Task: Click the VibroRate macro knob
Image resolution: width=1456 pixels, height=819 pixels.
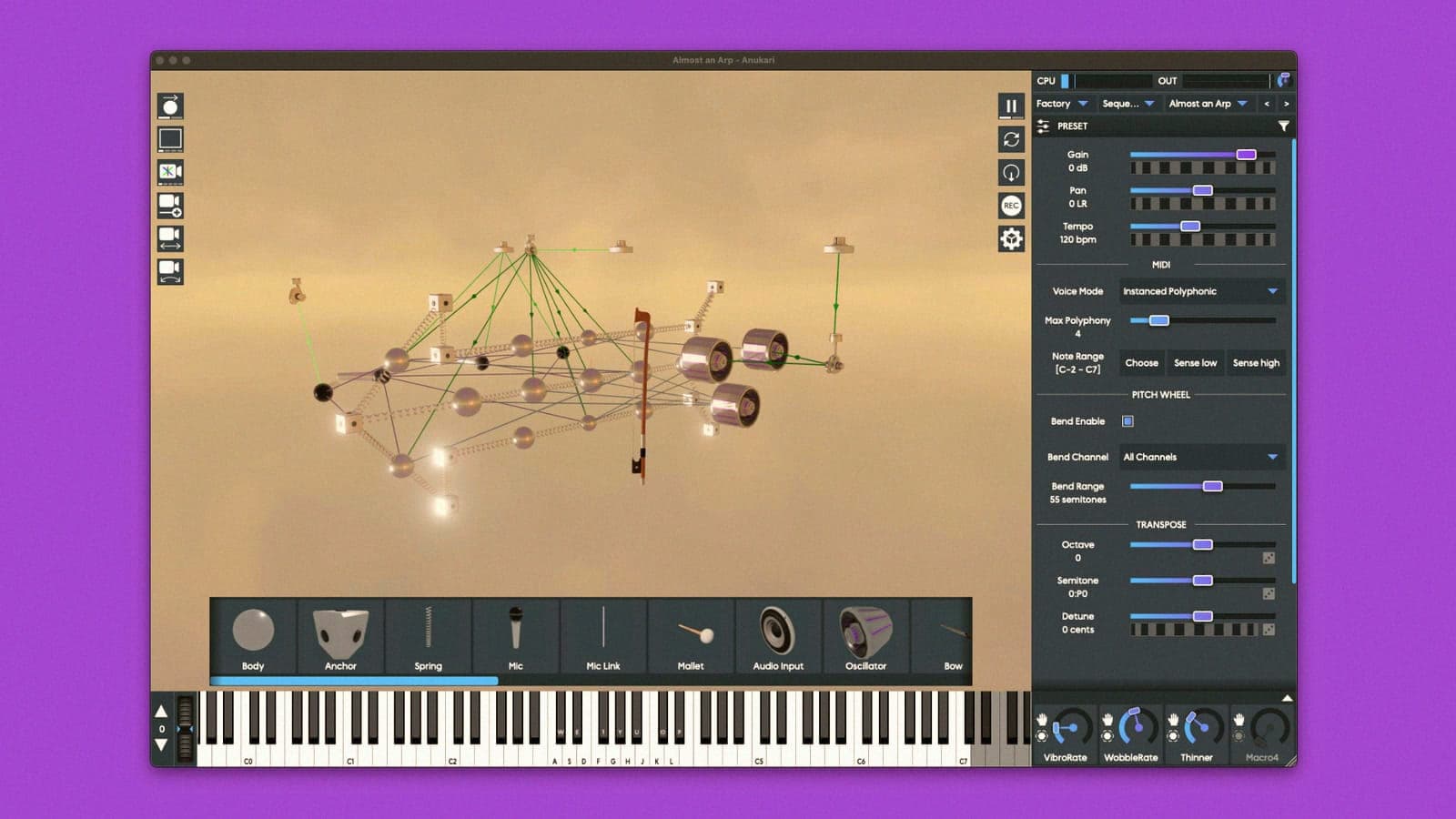Action: [x=1073, y=728]
